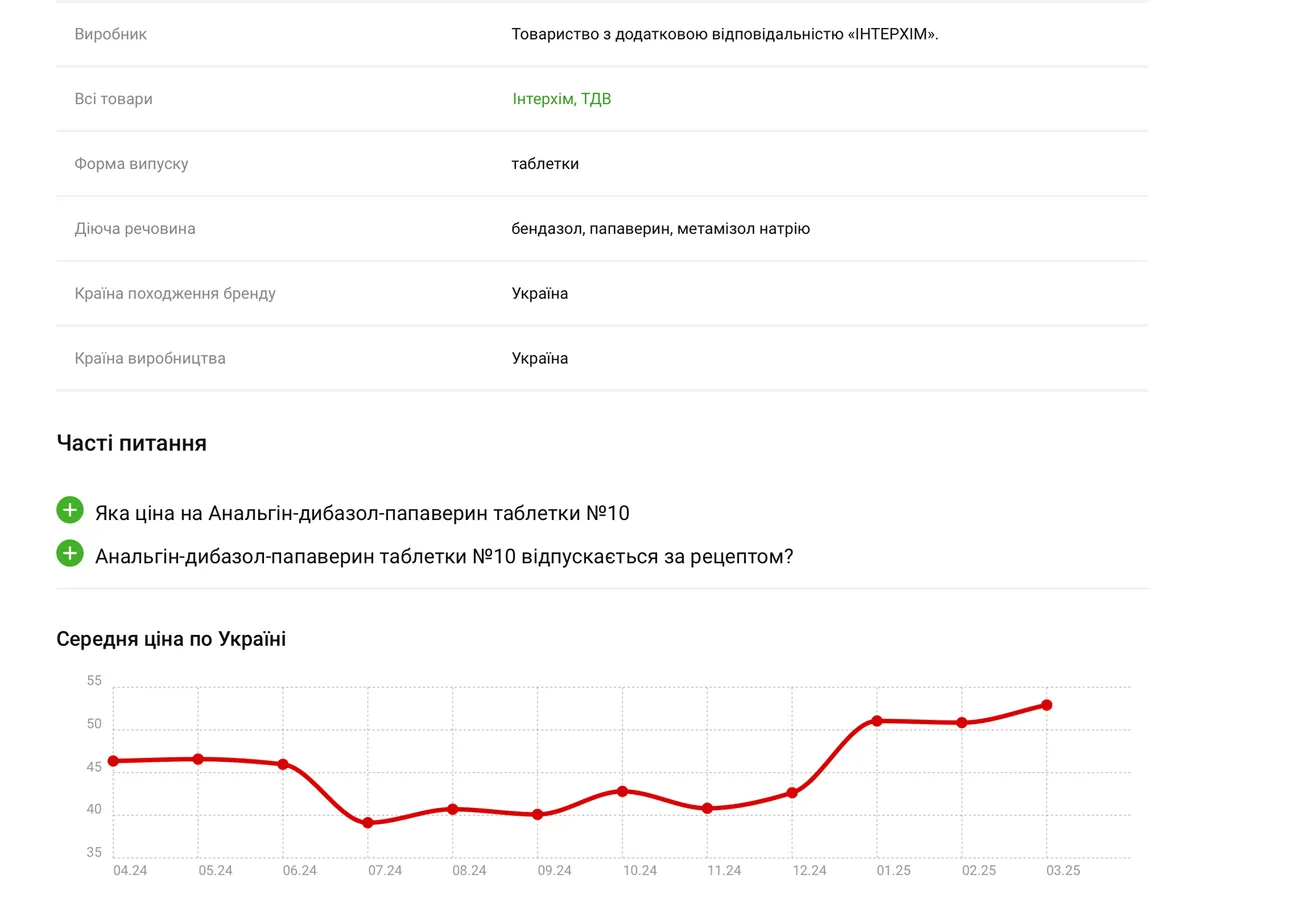
Task: Click the '09.24' axis date label
Action: tap(555, 871)
